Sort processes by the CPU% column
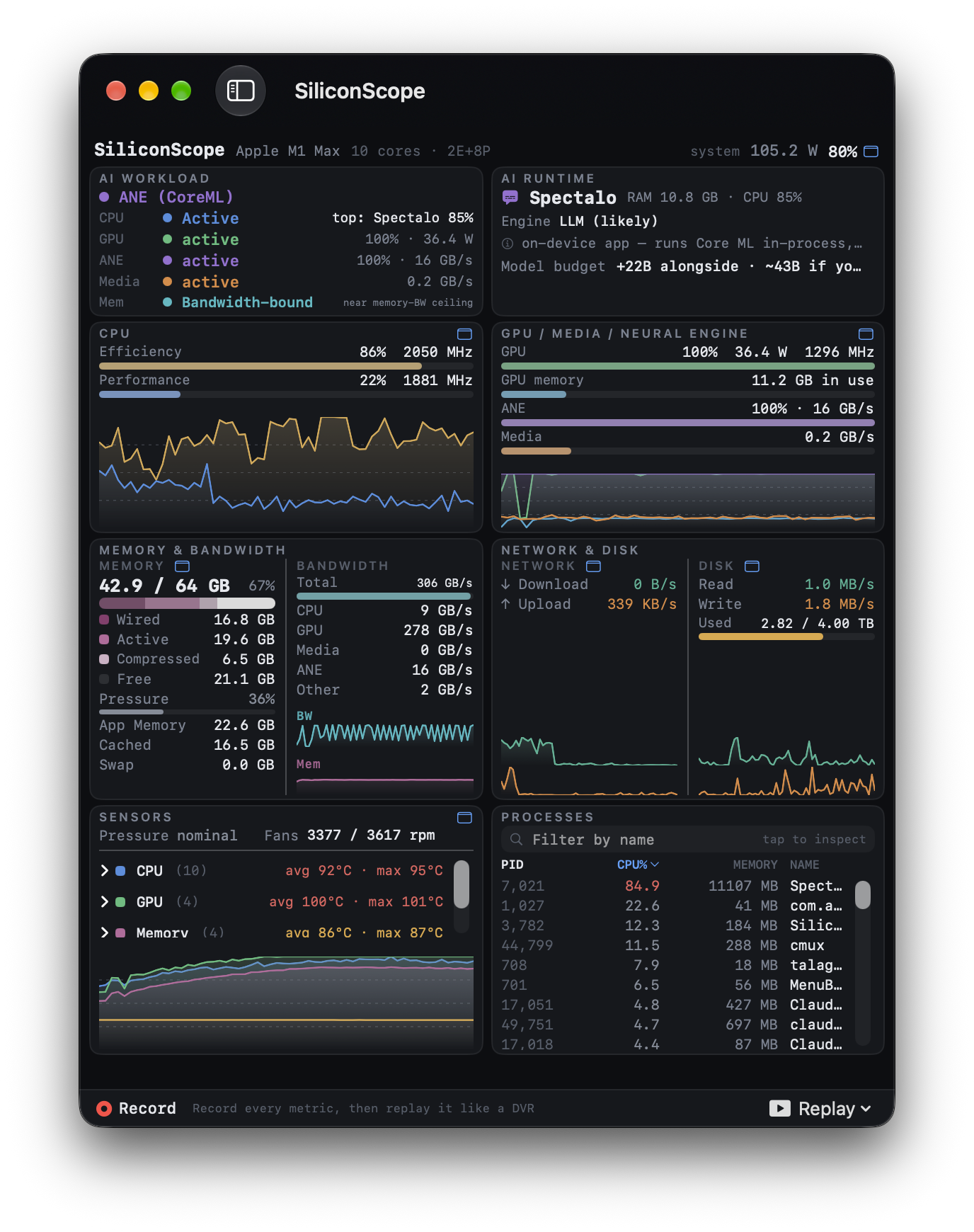 [638, 865]
